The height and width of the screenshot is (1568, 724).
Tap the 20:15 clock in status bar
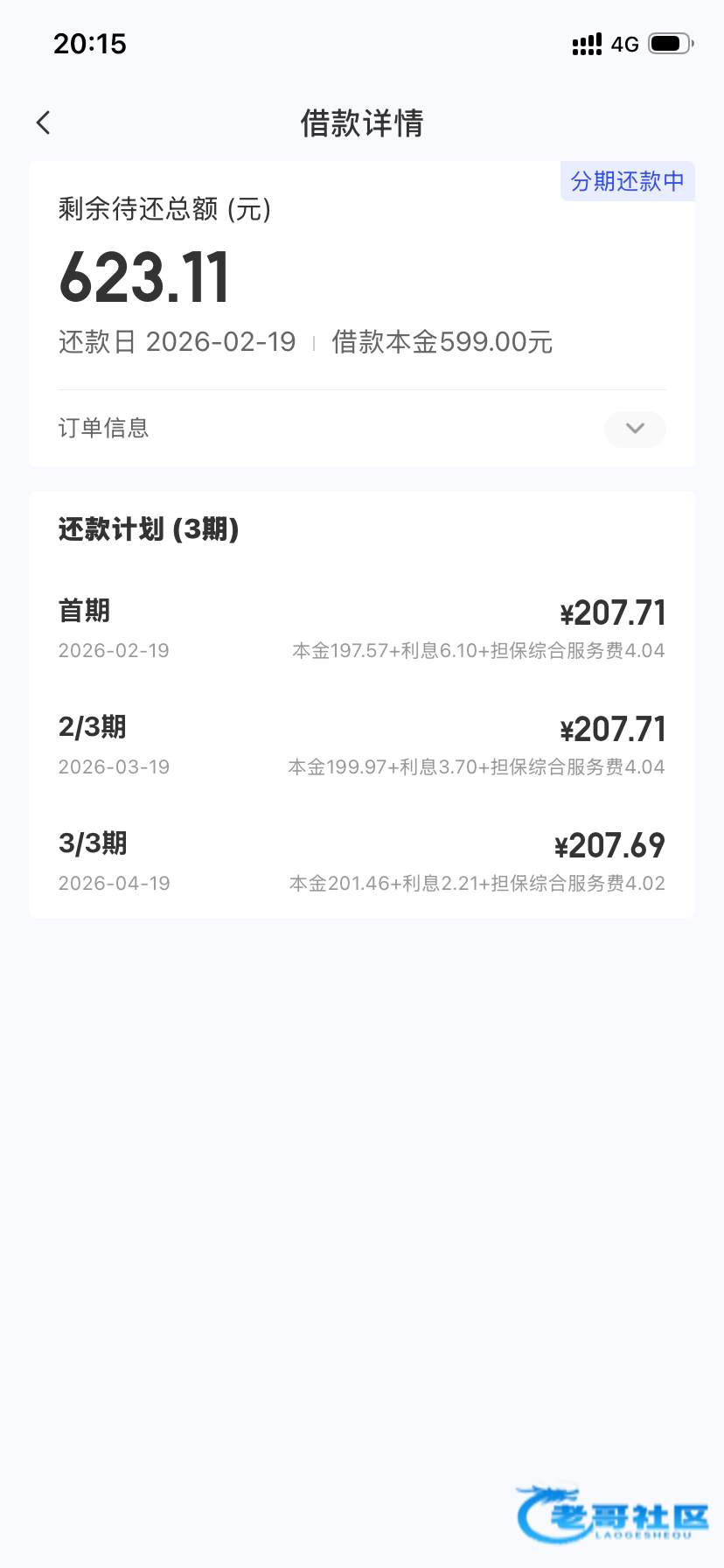click(90, 44)
